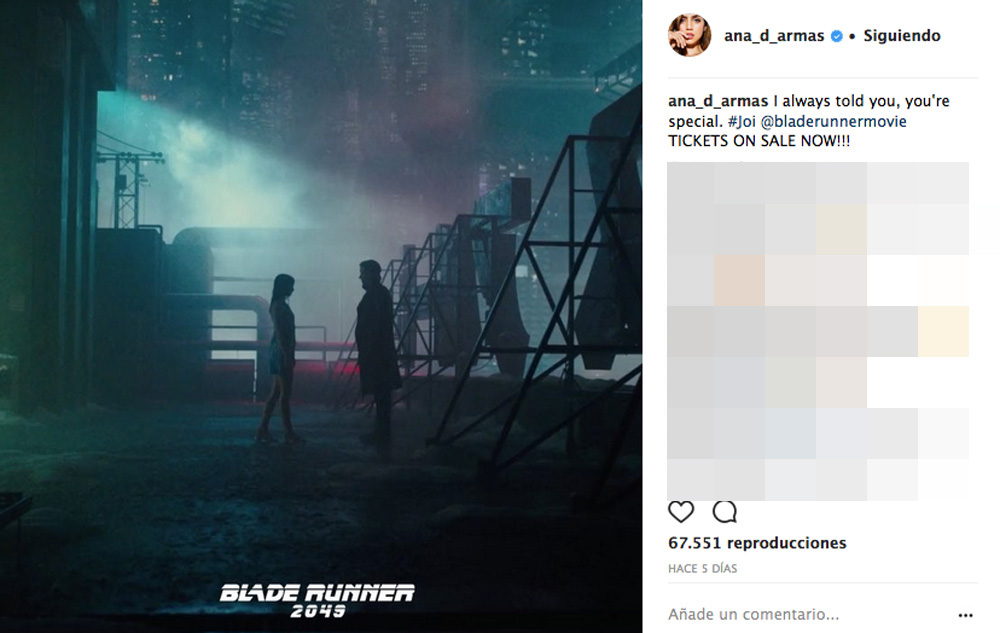
Task: Open ana_d_armas profile from header username
Action: click(774, 36)
